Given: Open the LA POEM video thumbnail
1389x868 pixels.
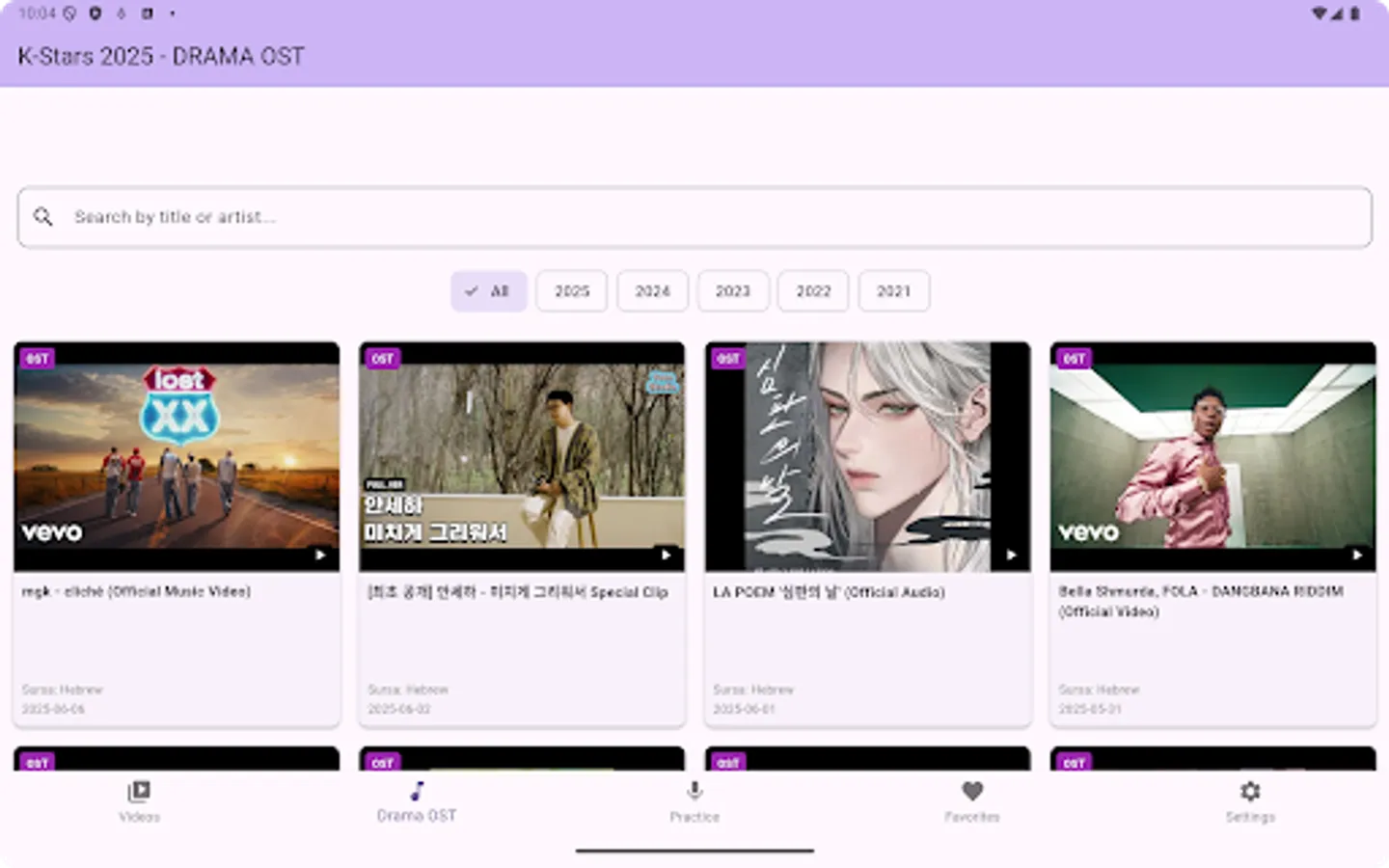Looking at the screenshot, I should click(x=867, y=456).
